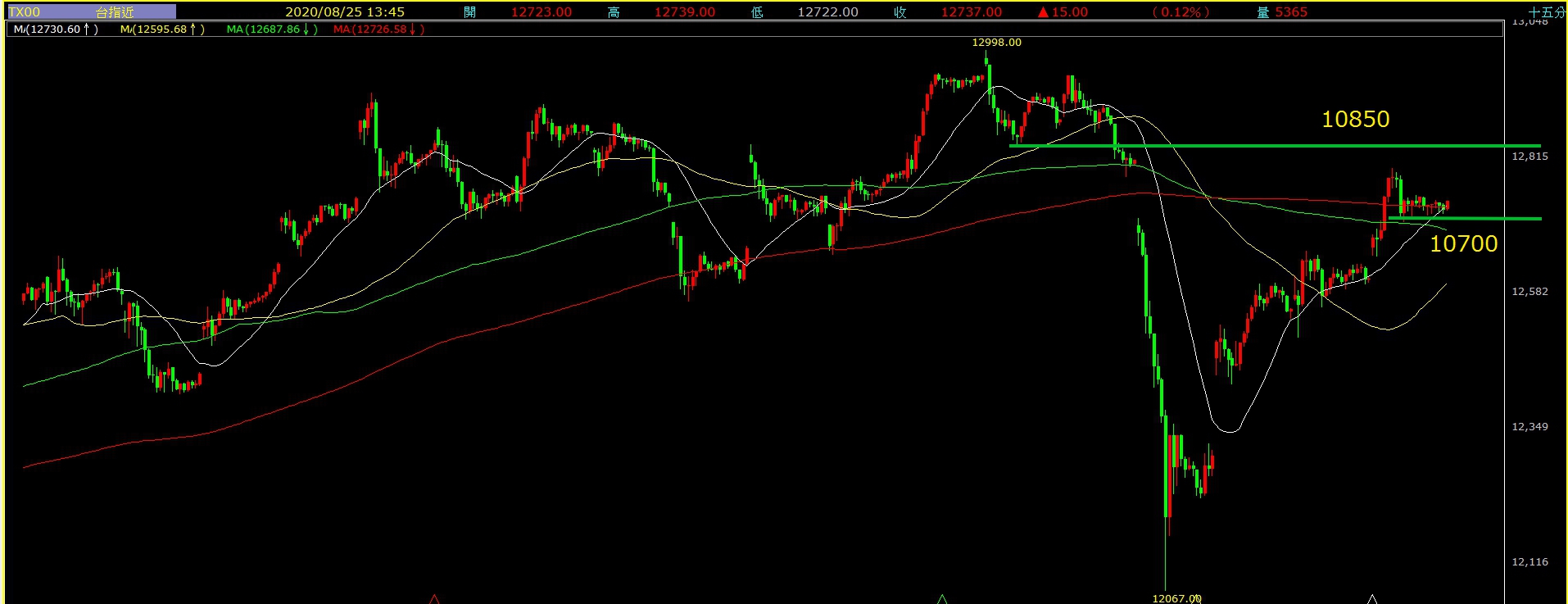This screenshot has width=1568, height=604.
Task: Click the 12067.00 low price label
Action: [x=1176, y=598]
